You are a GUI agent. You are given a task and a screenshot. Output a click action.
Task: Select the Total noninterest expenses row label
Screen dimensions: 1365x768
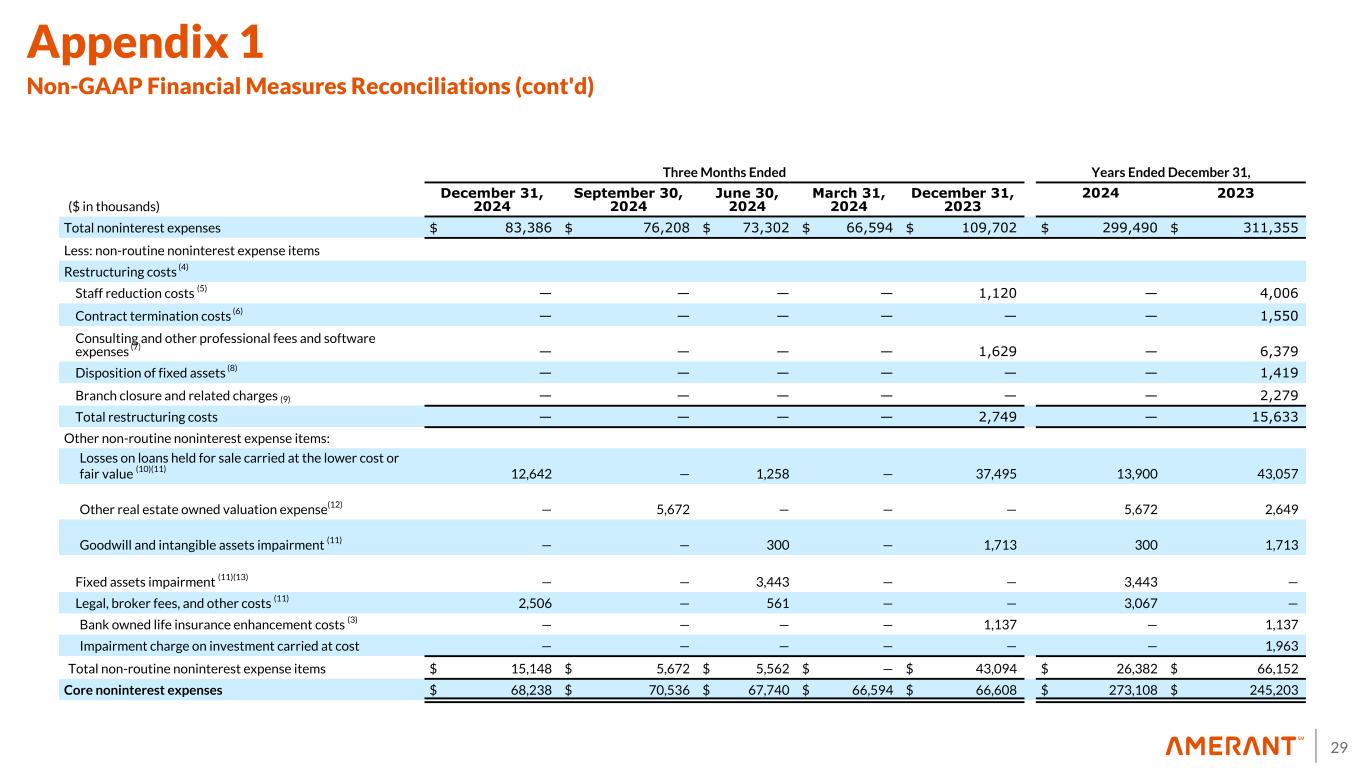(x=142, y=228)
